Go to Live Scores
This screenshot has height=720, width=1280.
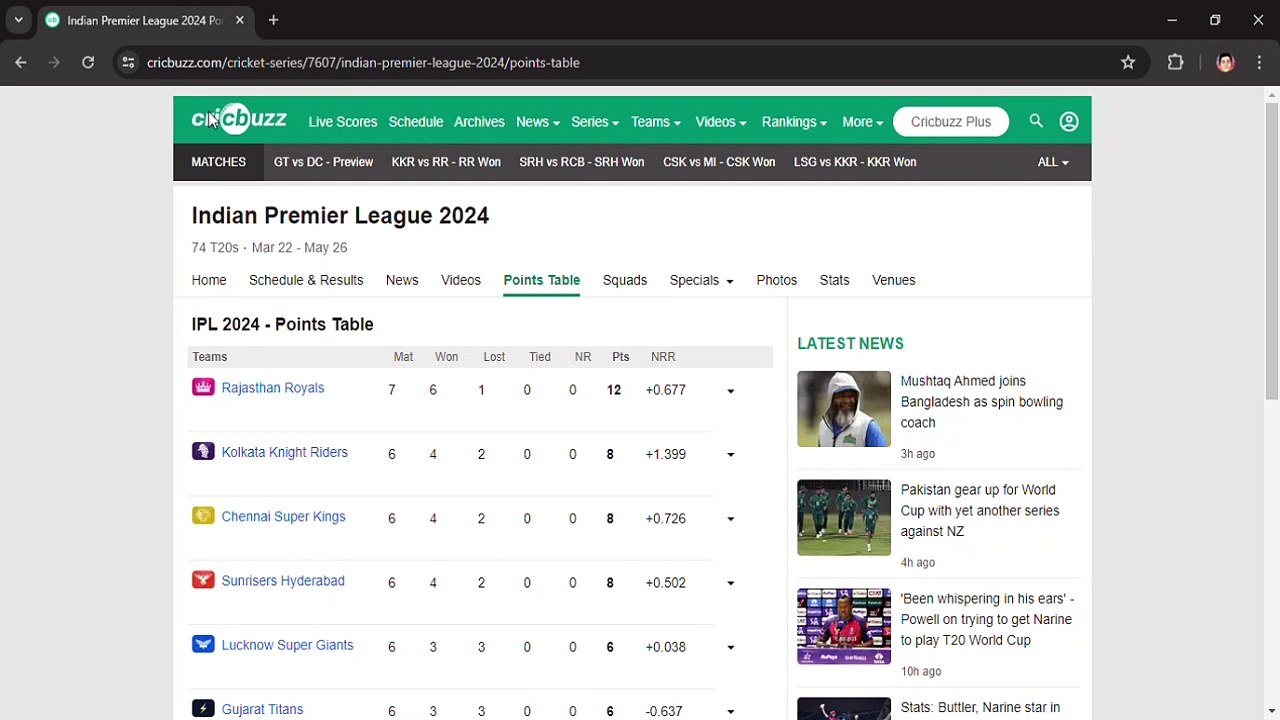343,122
